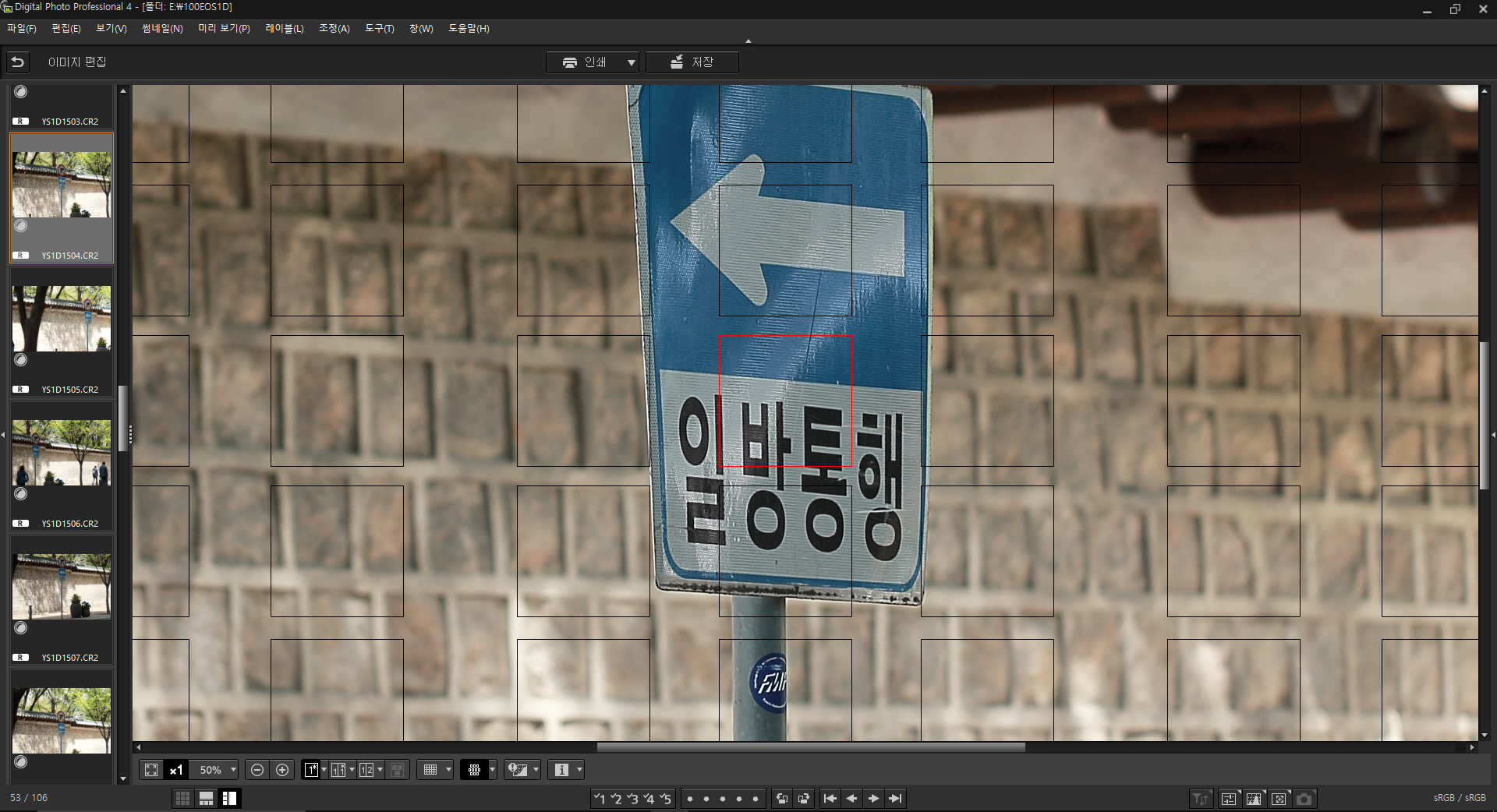
Task: Select split 1|2 comparison view icon
Action: 366,770
